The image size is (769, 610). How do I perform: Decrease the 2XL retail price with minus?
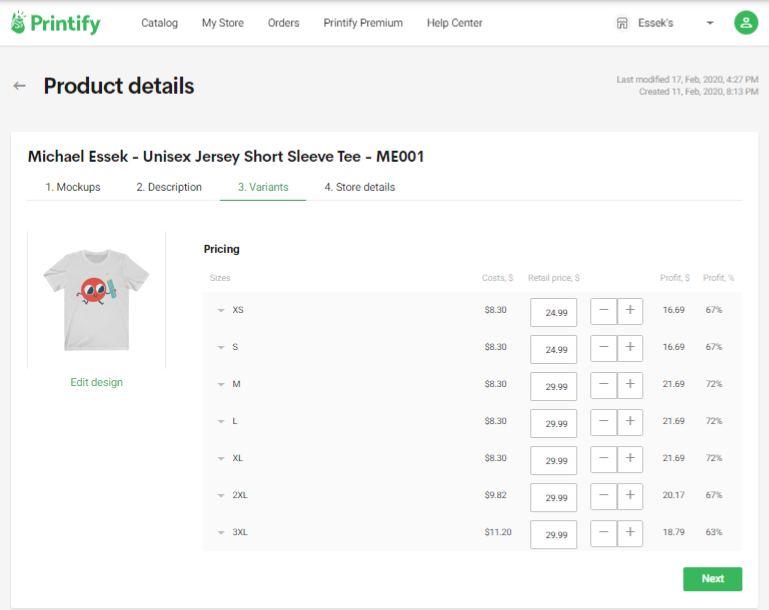point(603,496)
